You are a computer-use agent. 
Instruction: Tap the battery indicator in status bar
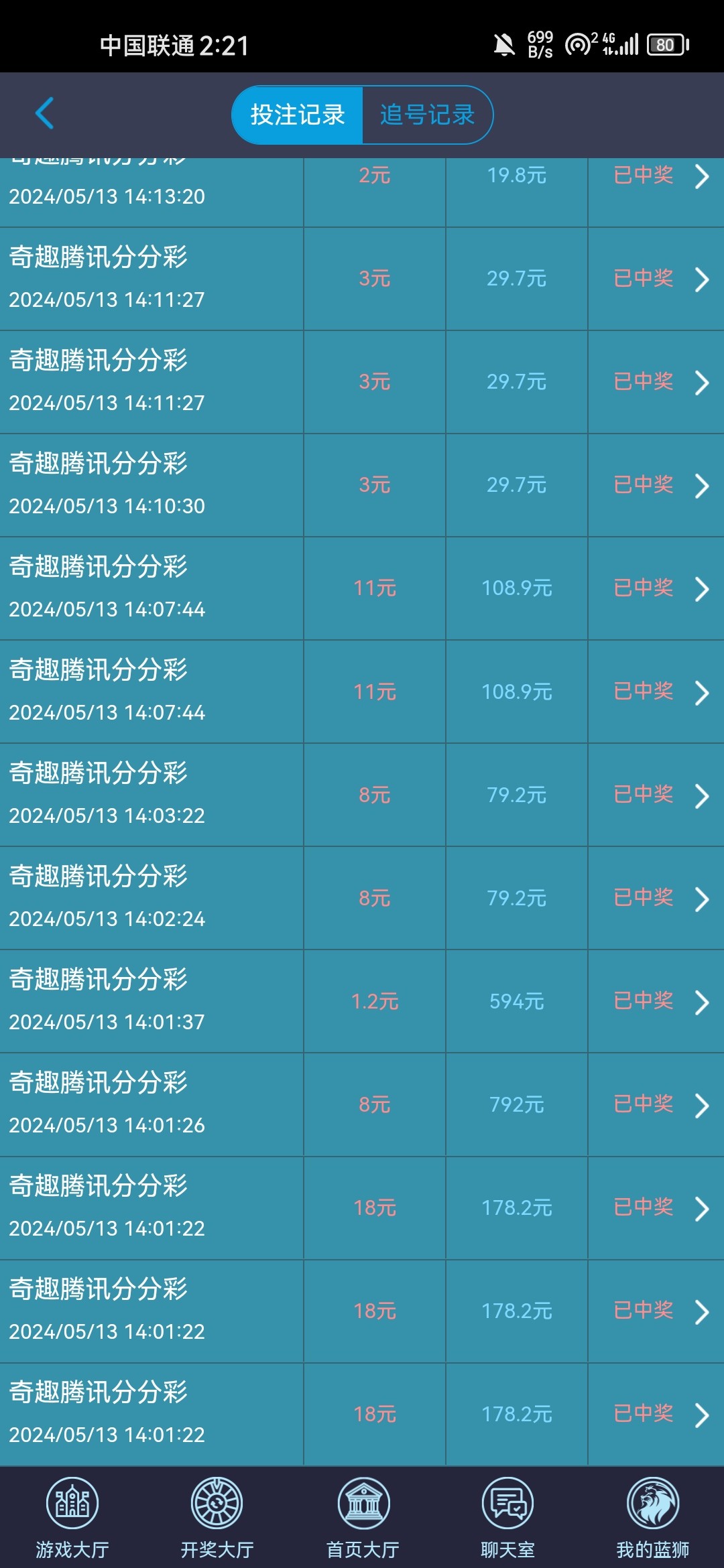tap(668, 45)
